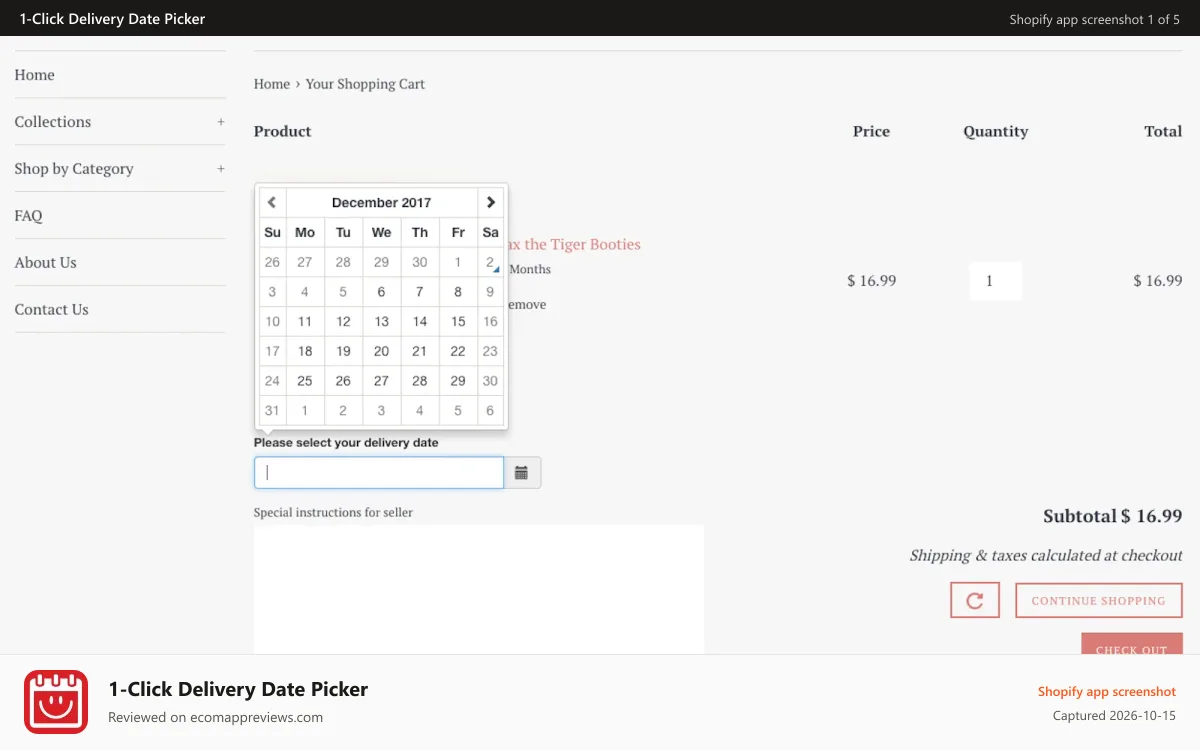
Task: Expand the Collections sidebar menu
Action: [221, 122]
